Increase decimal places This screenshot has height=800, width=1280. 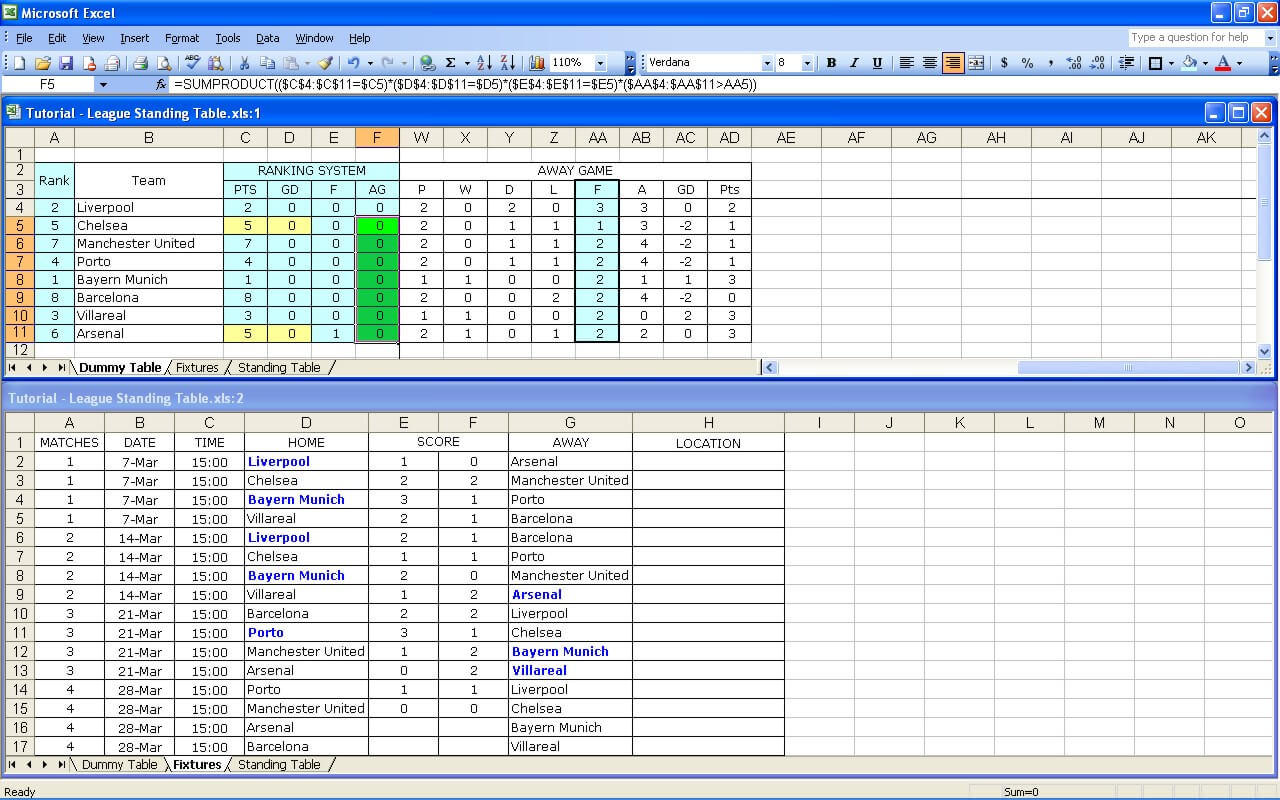(x=1074, y=63)
